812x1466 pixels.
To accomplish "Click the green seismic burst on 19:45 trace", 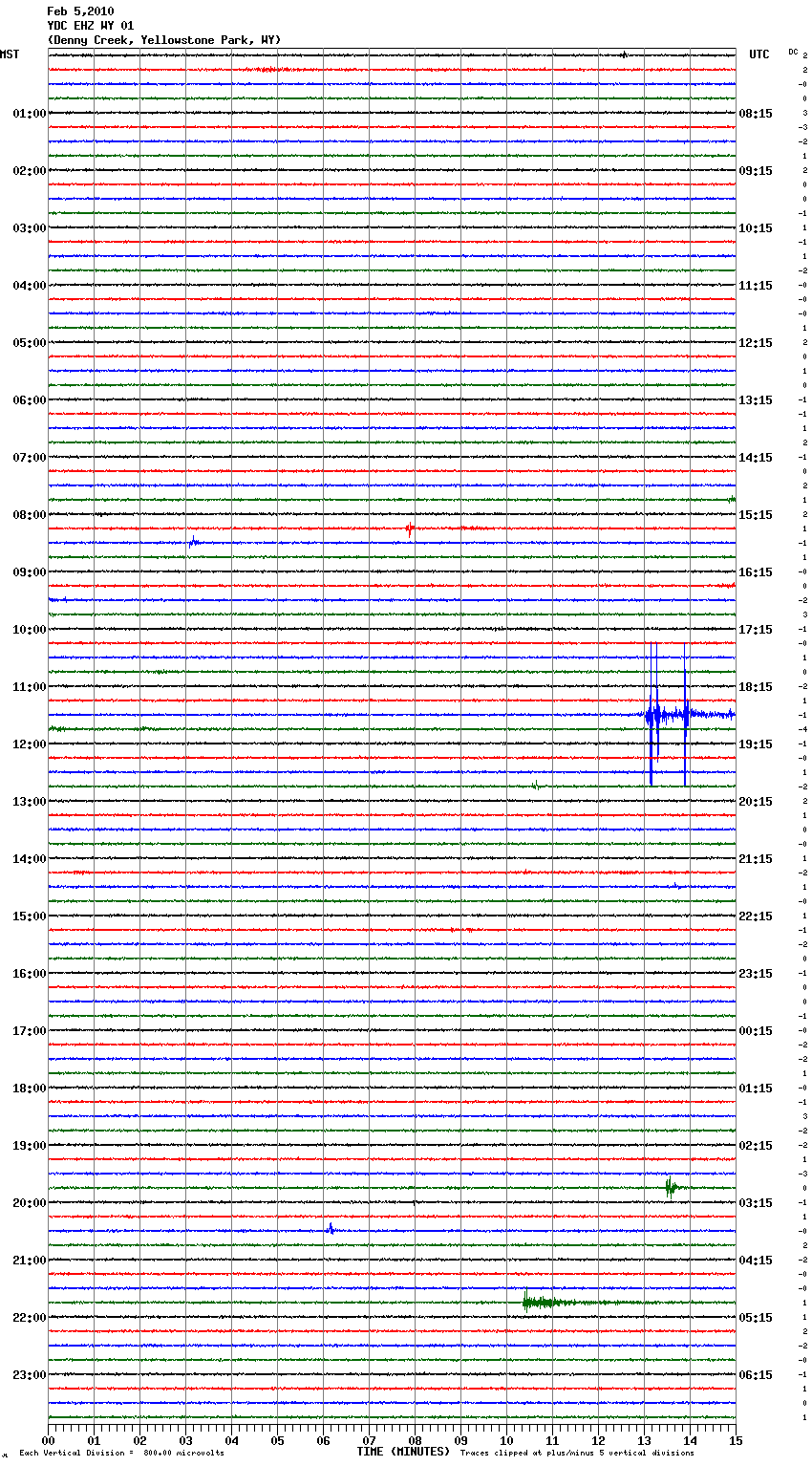I will click(x=672, y=1187).
